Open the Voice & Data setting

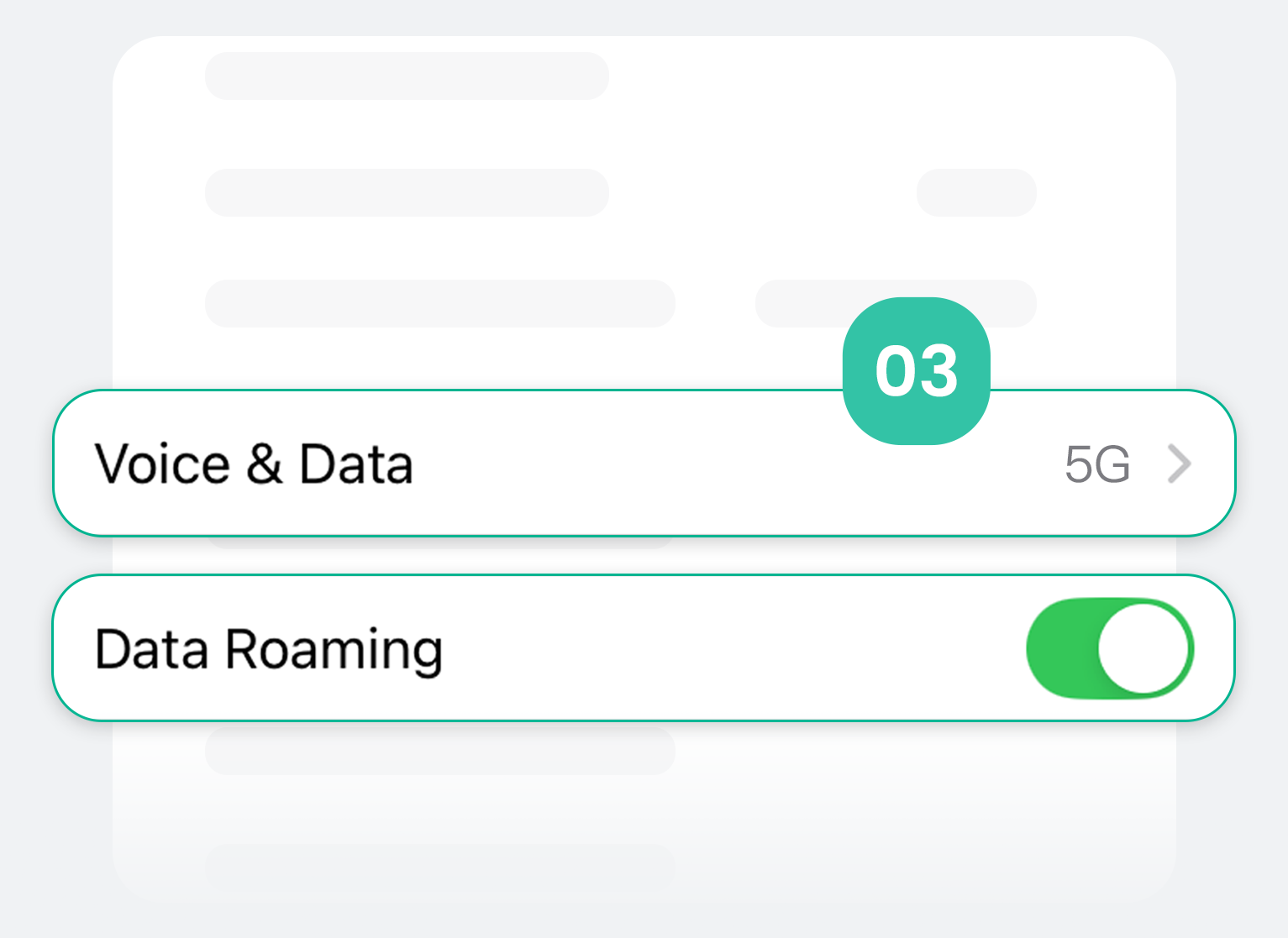pyautogui.click(x=254, y=464)
